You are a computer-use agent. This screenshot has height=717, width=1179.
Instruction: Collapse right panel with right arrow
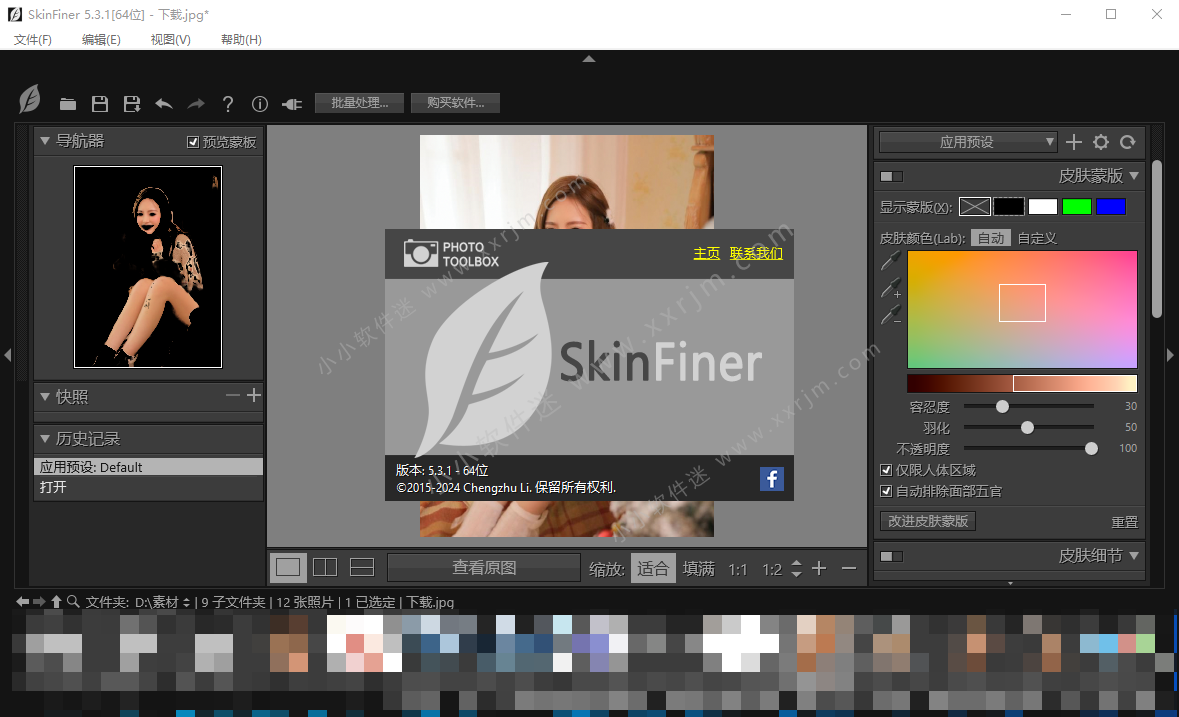tap(1170, 355)
